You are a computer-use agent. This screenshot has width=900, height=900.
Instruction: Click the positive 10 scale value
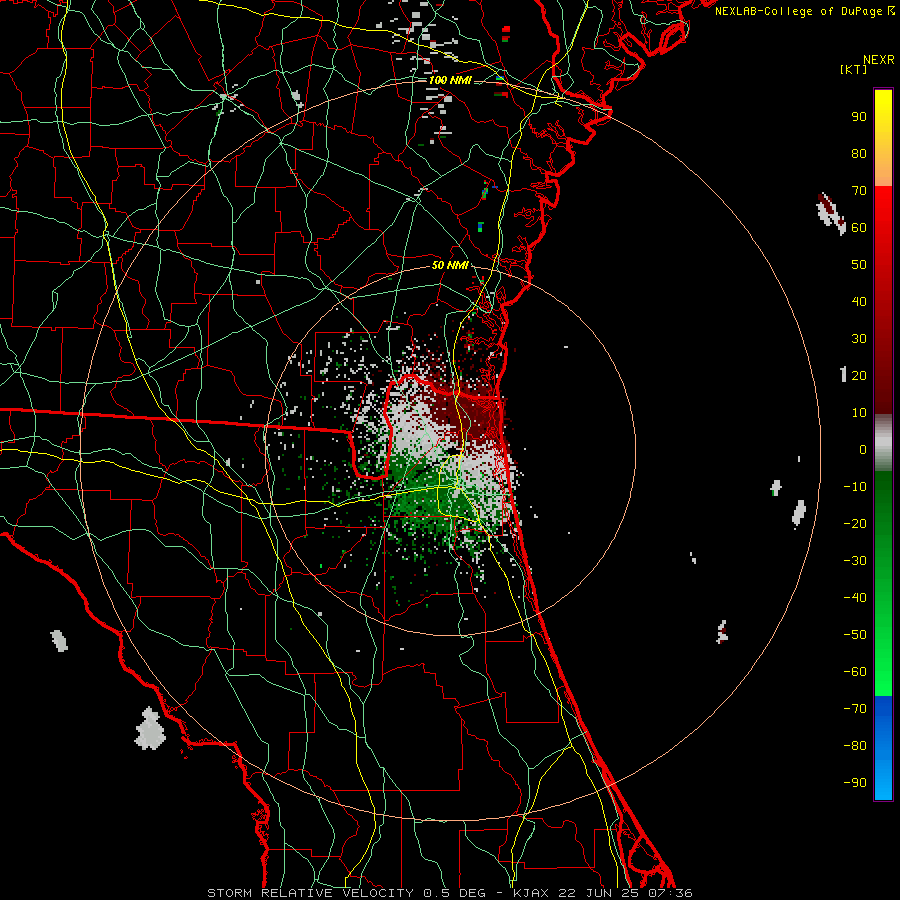[x=859, y=413]
